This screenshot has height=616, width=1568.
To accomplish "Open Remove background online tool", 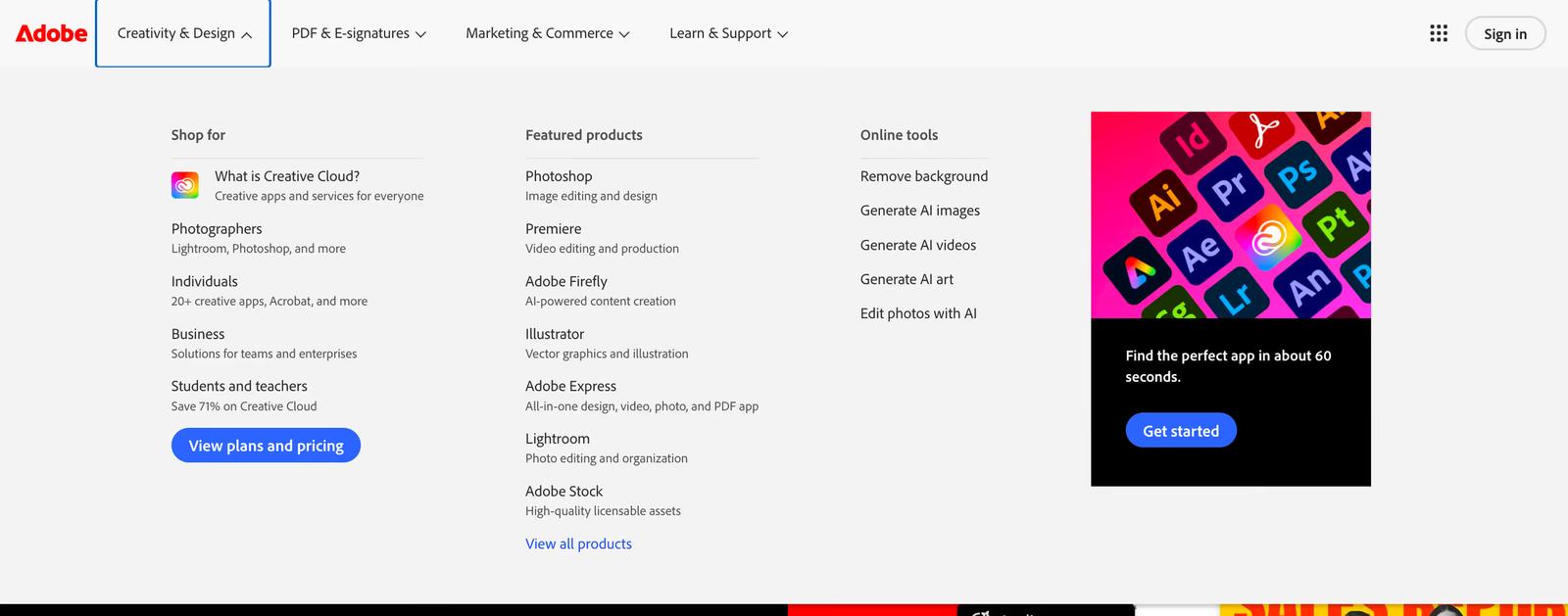I will (924, 176).
